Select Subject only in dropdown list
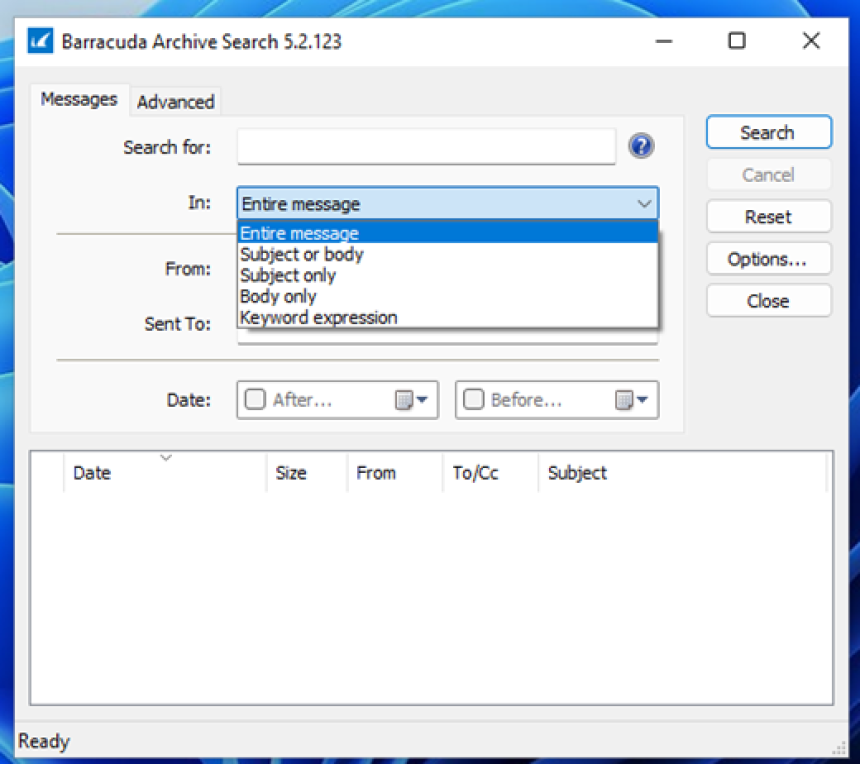 coord(448,275)
